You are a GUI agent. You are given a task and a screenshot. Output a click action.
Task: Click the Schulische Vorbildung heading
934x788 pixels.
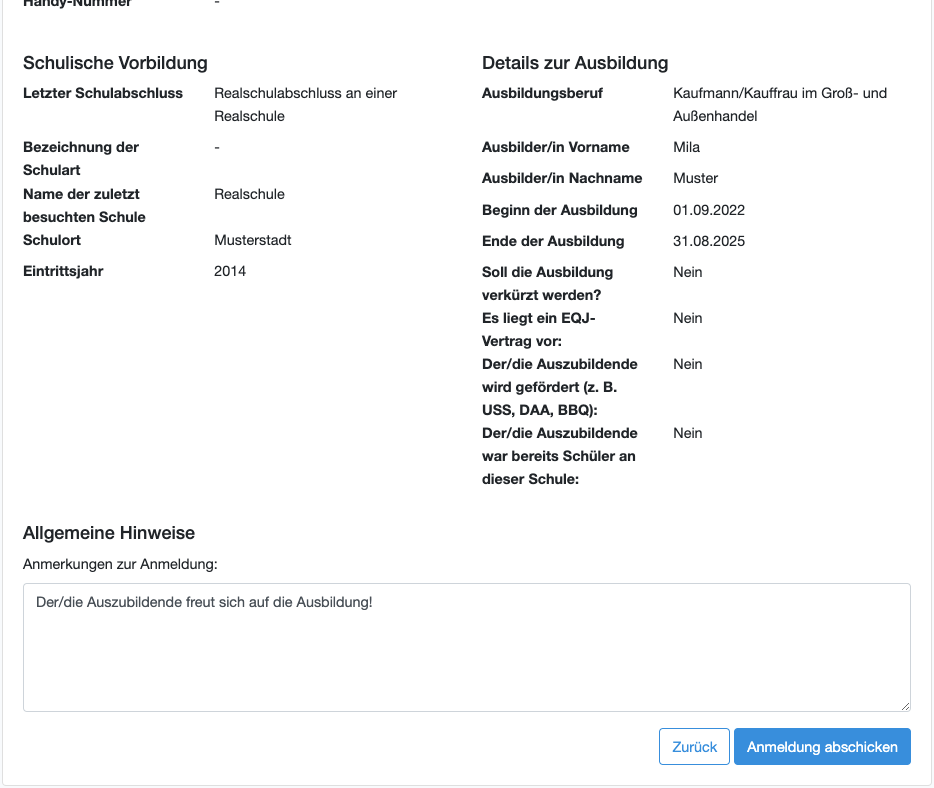coord(115,63)
